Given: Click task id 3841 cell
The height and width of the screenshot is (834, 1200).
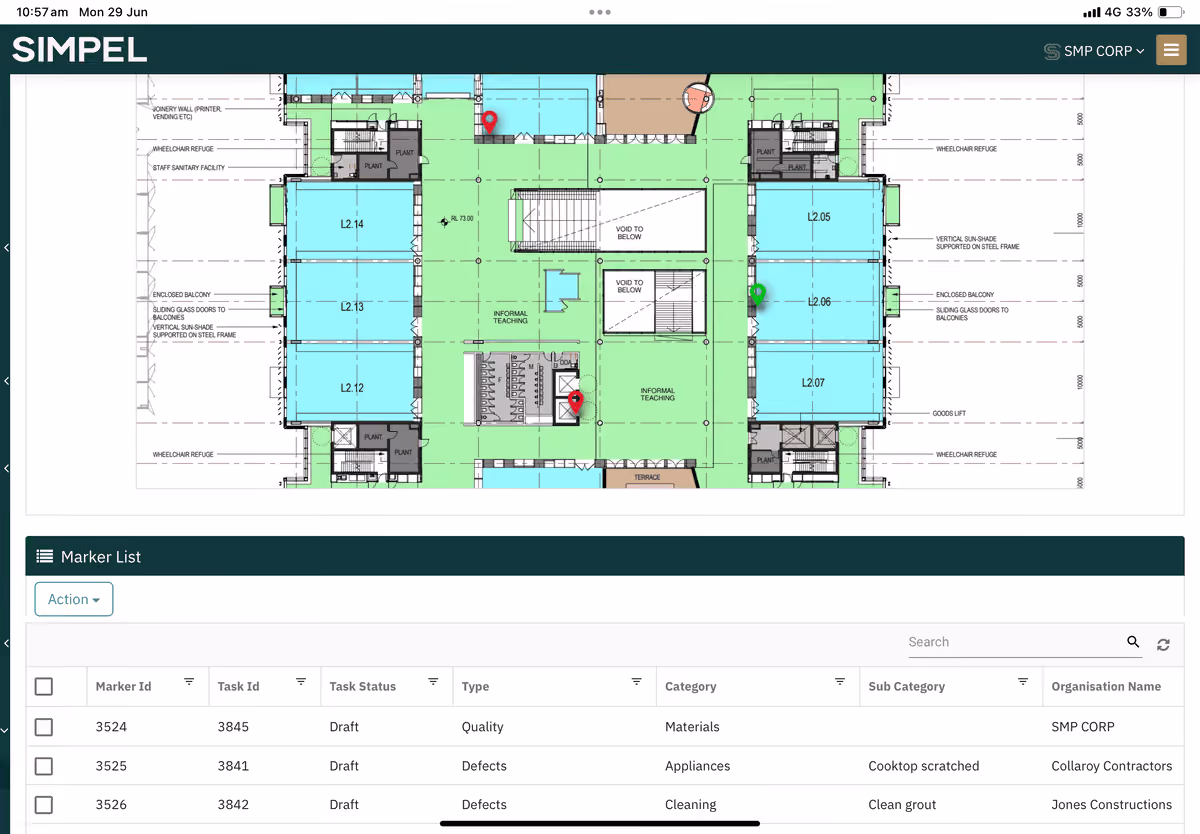Looking at the screenshot, I should [x=233, y=766].
